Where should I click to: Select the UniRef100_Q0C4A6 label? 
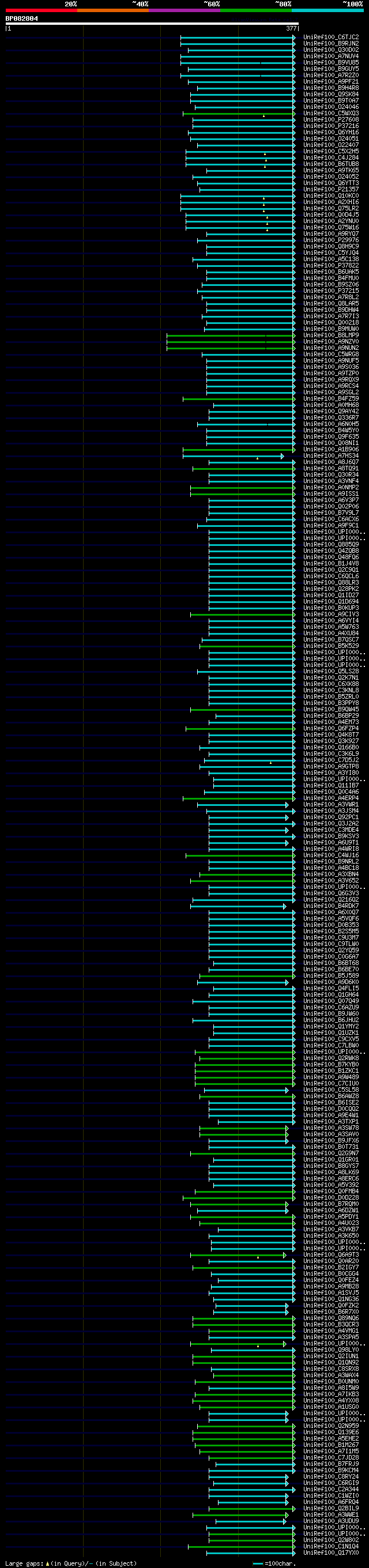332,792
